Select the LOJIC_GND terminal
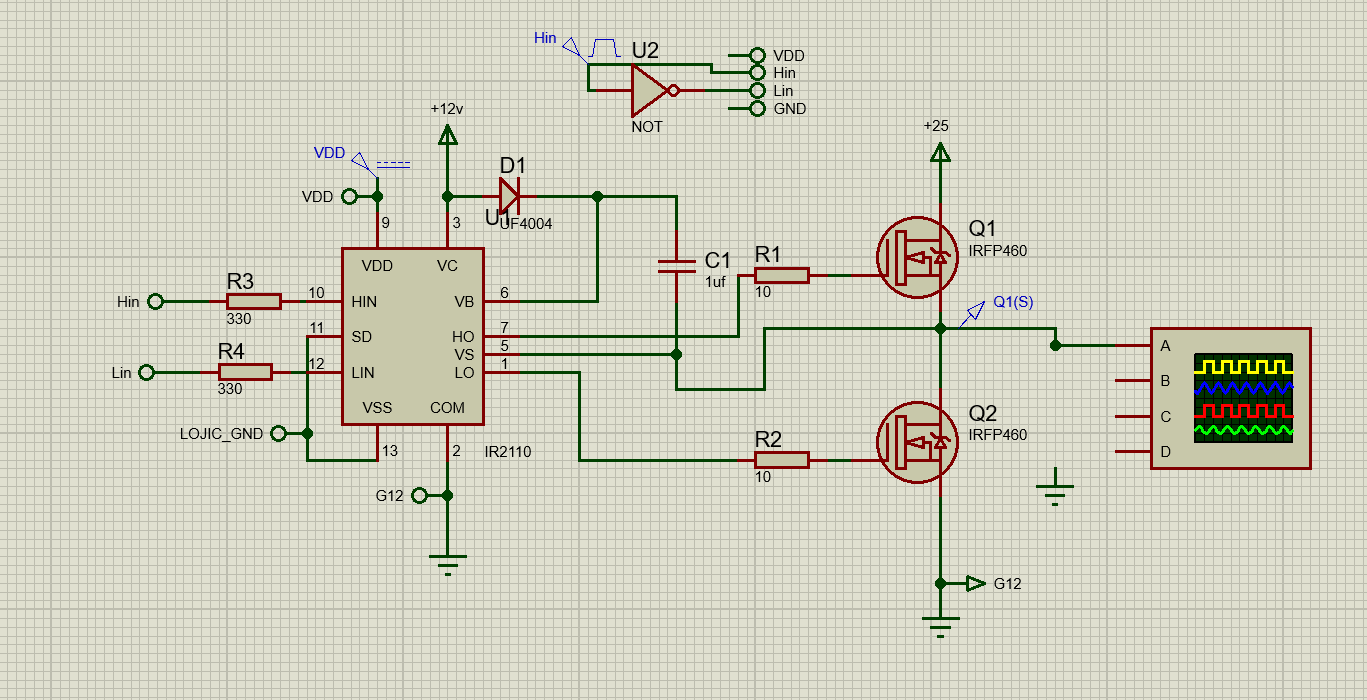Viewport: 1367px width, 700px height. 279,433
